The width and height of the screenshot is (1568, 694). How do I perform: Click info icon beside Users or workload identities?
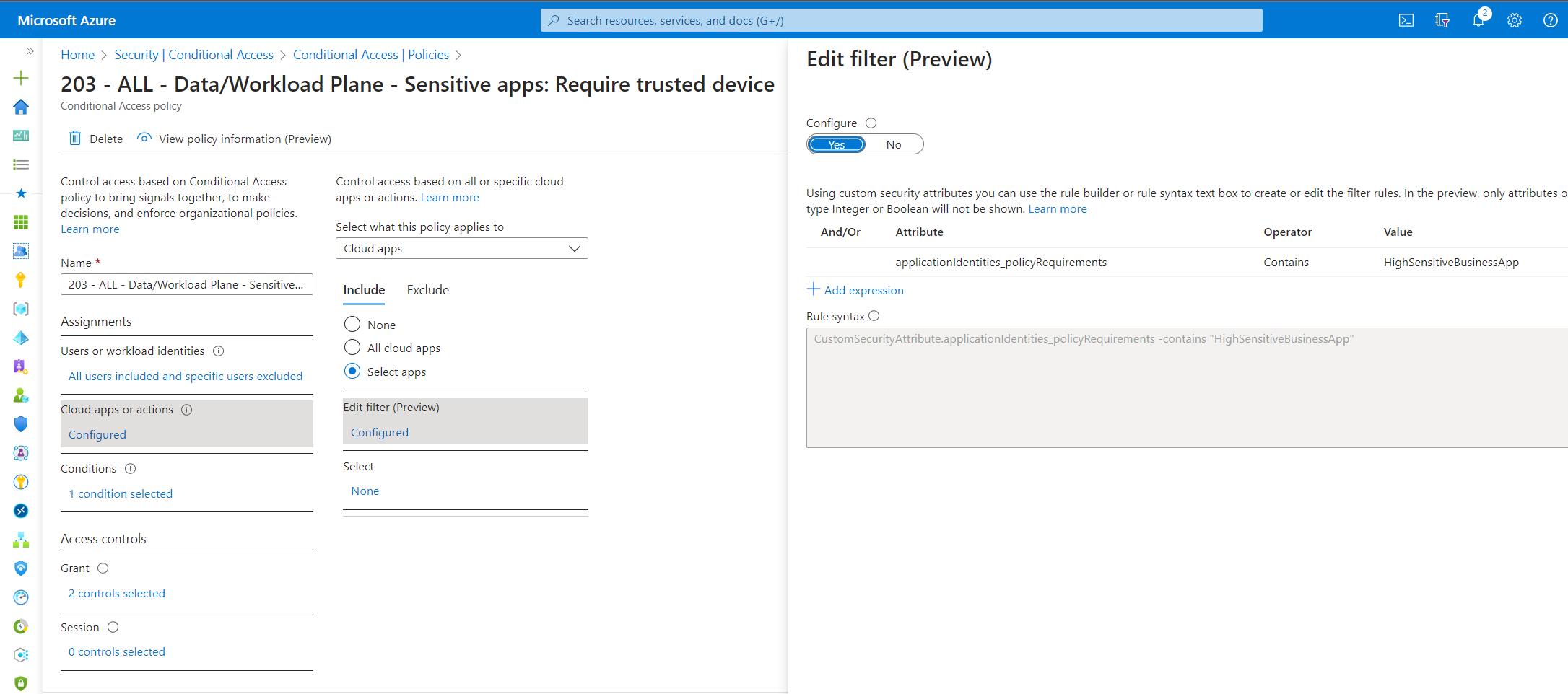coord(218,351)
